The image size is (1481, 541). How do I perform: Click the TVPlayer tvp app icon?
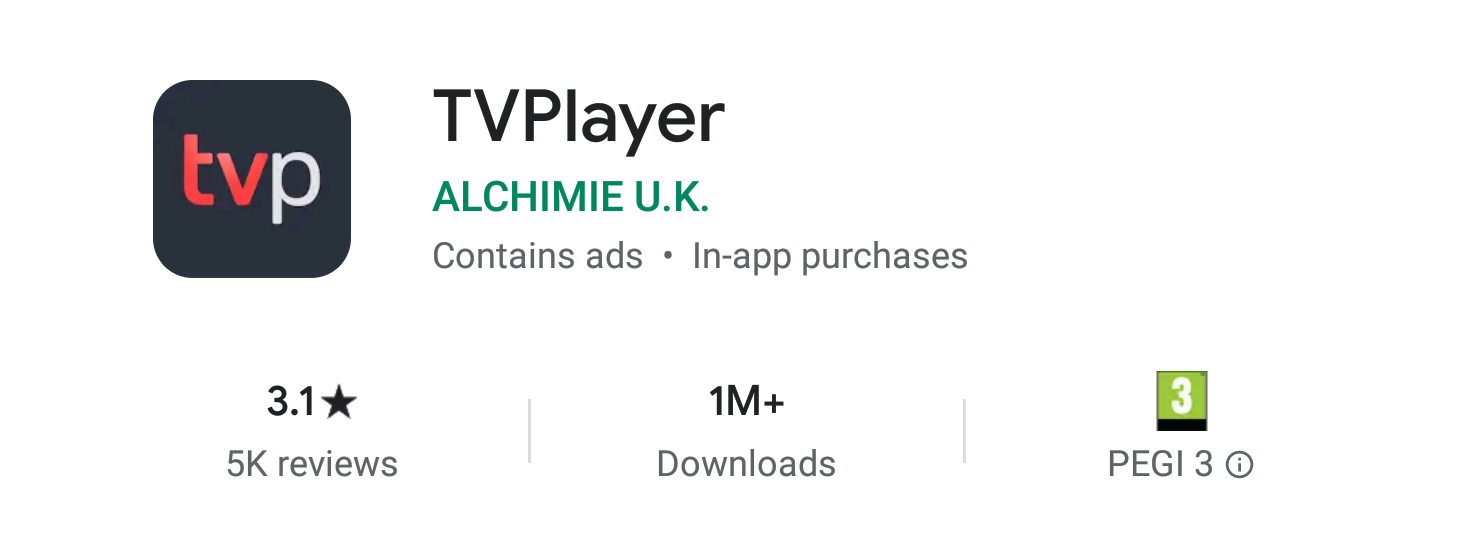(252, 179)
